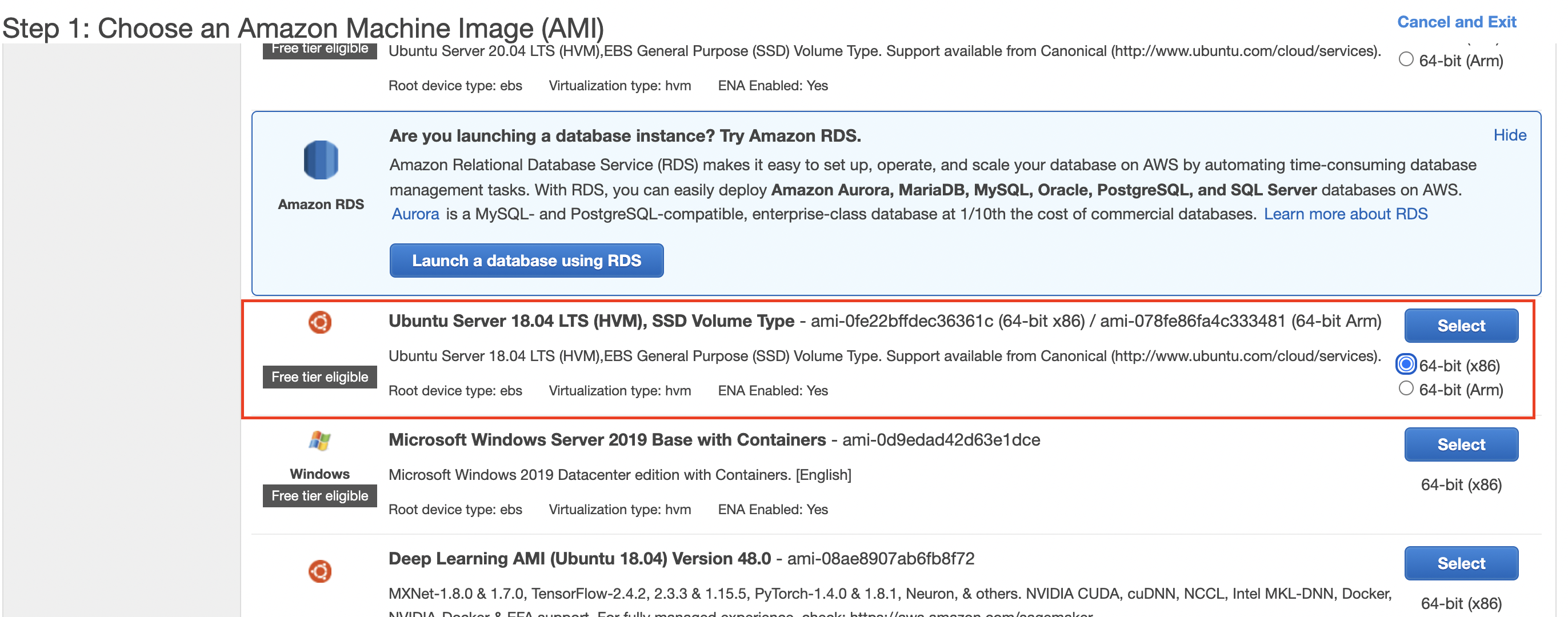Choose 64-bit (Arm) for Ubuntu 18.04

tap(1406, 388)
